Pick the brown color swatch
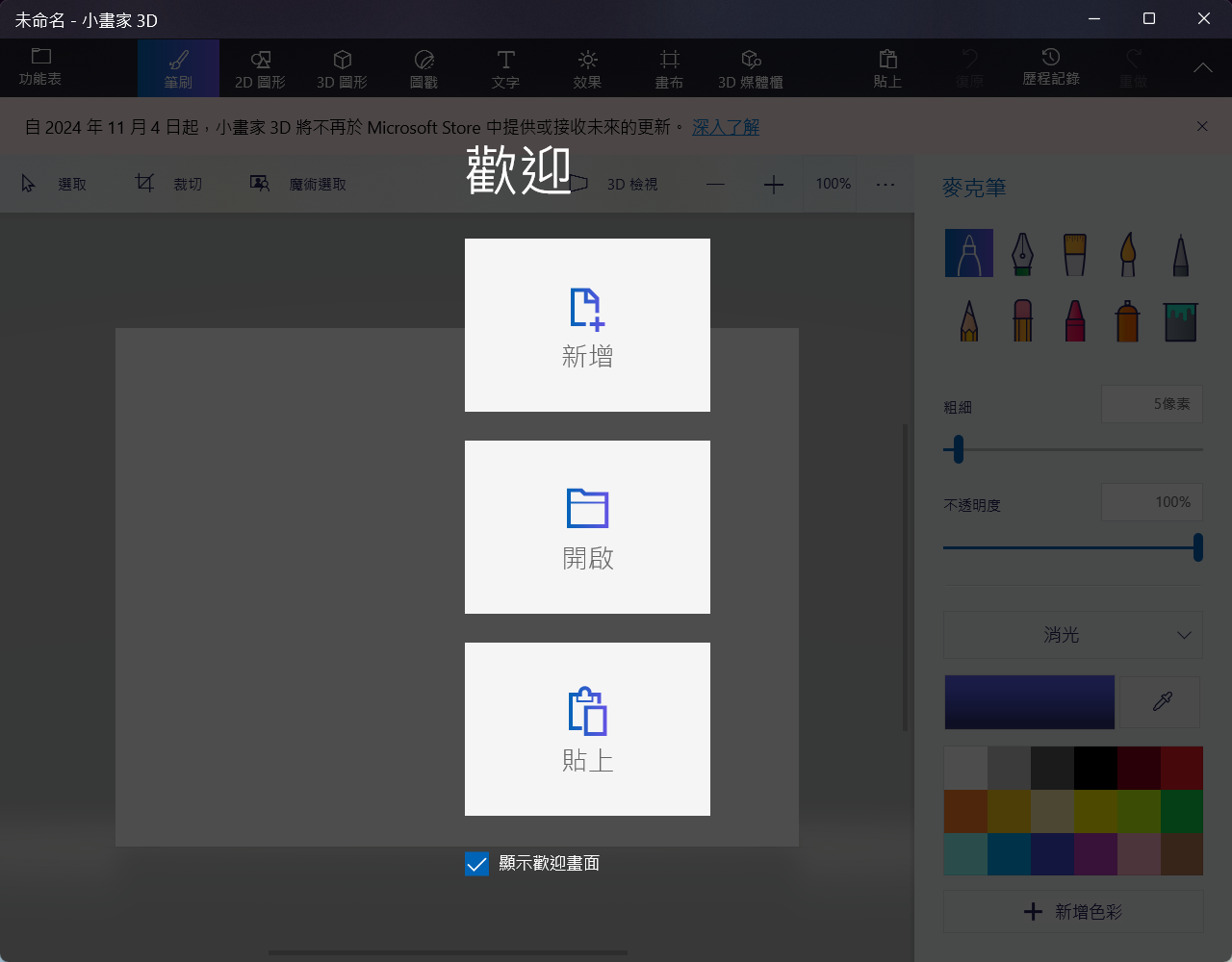The width and height of the screenshot is (1232, 962). coord(1182,854)
